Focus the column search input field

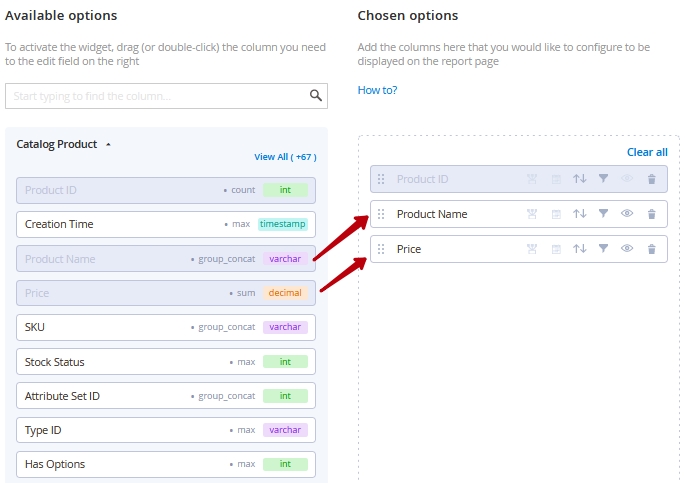point(155,96)
